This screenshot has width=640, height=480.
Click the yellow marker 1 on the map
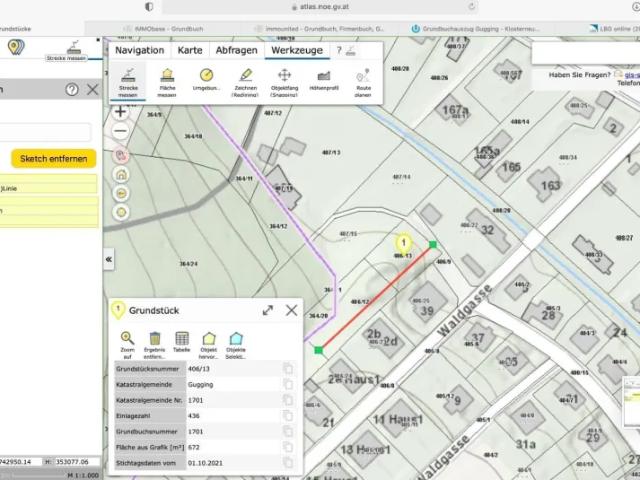coord(403,243)
